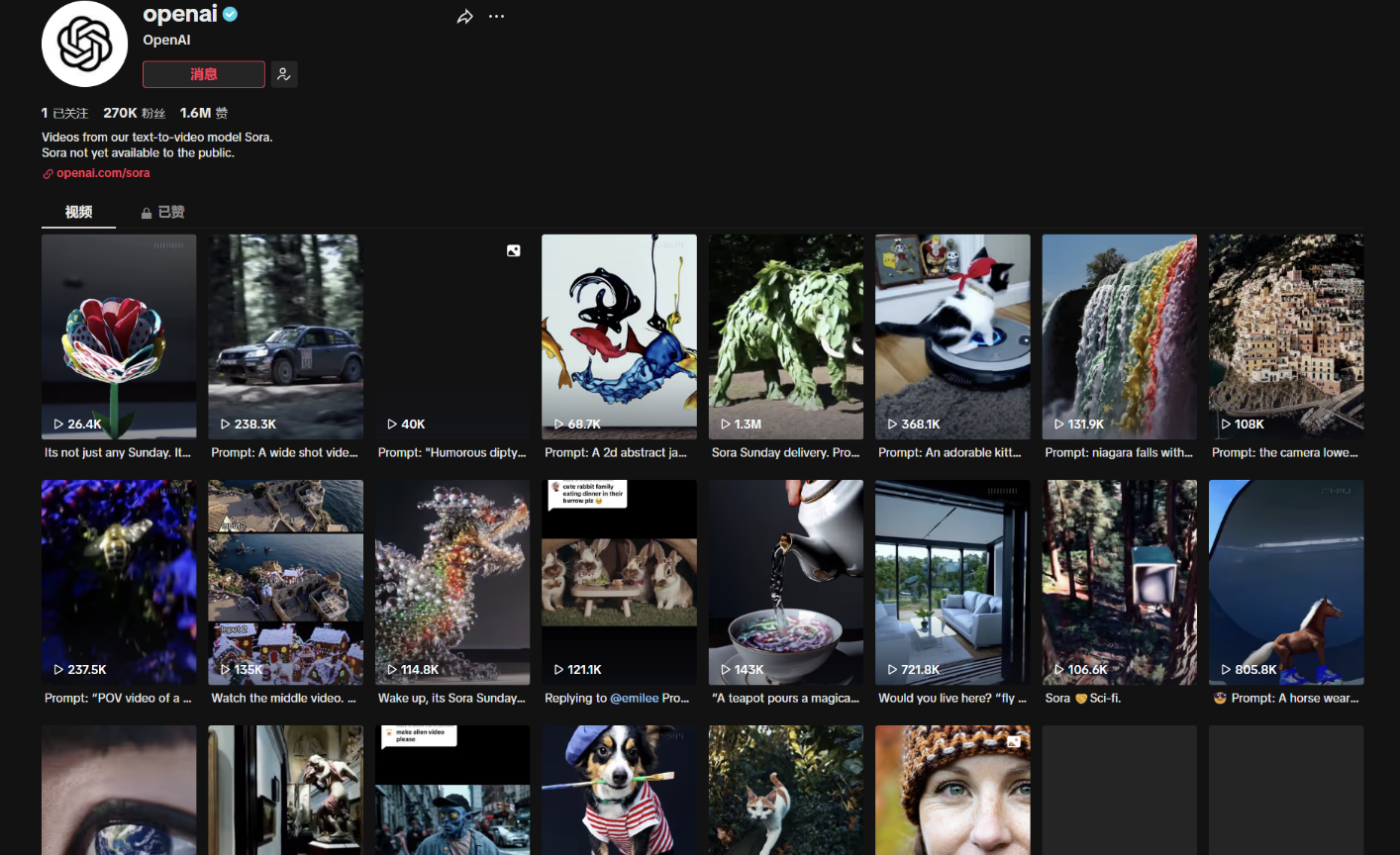The height and width of the screenshot is (855, 1400).
Task: Click the 1.3M play count on elephant video
Action: pos(742,424)
